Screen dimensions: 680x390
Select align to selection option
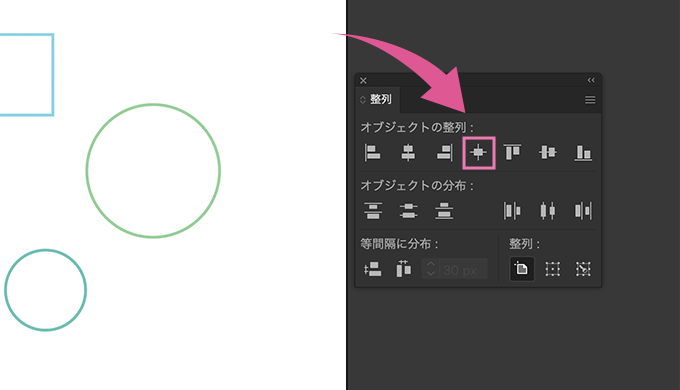coord(552,269)
